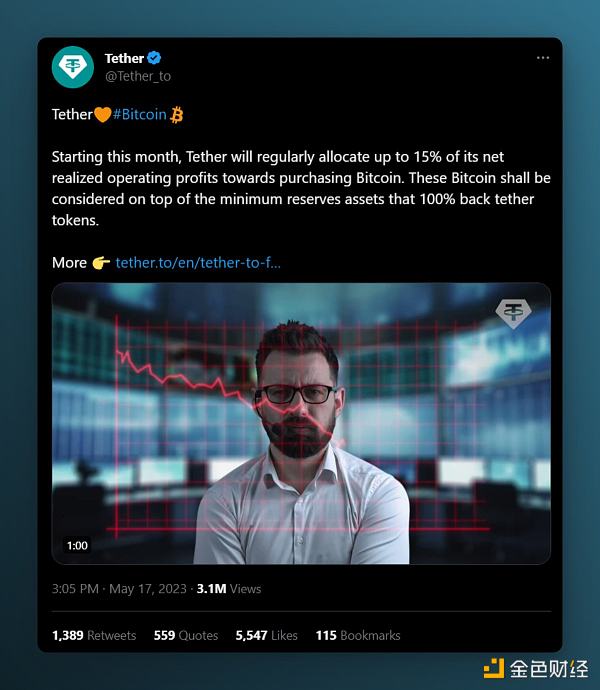This screenshot has height=690, width=600.
Task: Click the Tether watermark logo in video
Action: pos(513,314)
